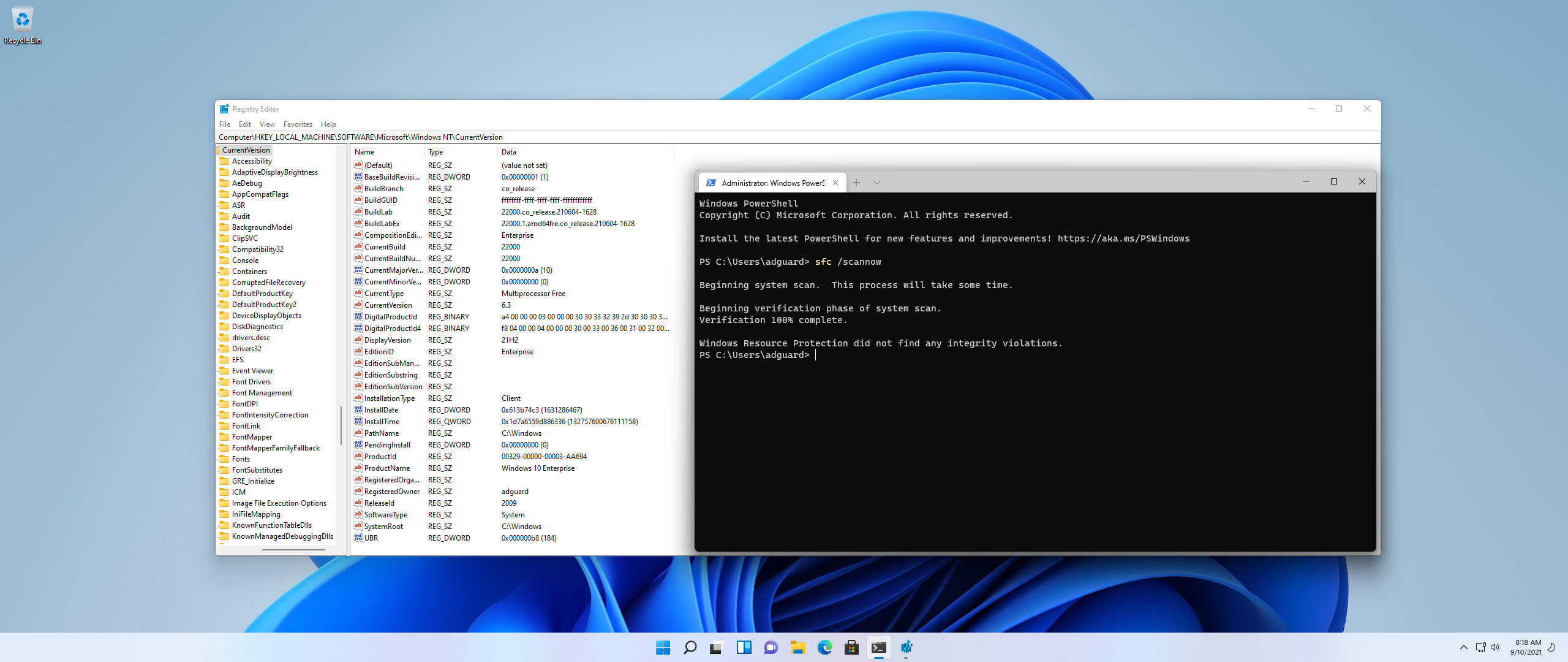Open the Edit menu in Registry Editor

245,124
